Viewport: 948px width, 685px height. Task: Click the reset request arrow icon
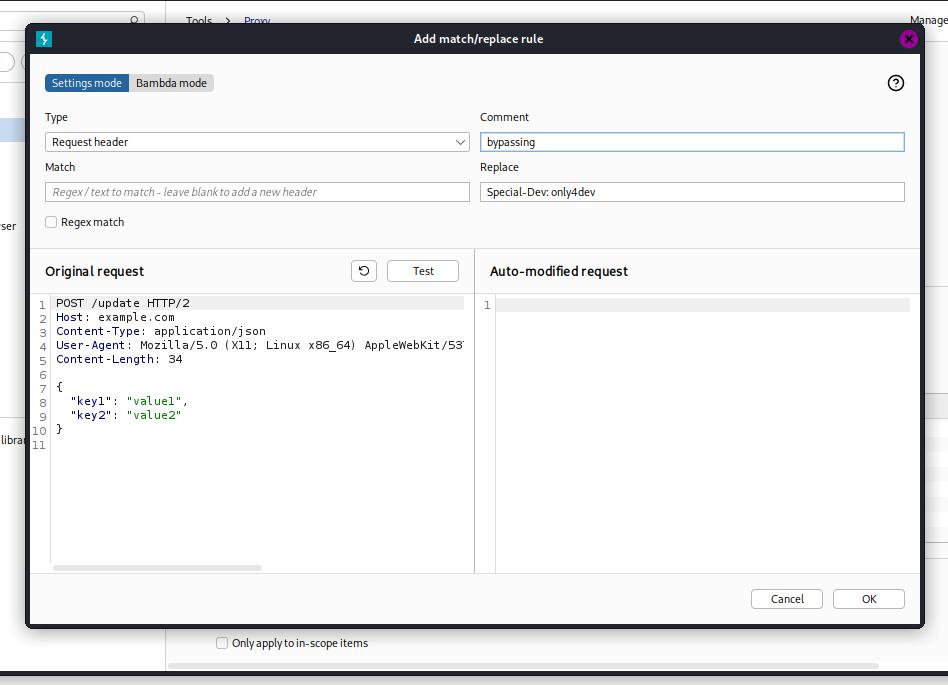364,271
